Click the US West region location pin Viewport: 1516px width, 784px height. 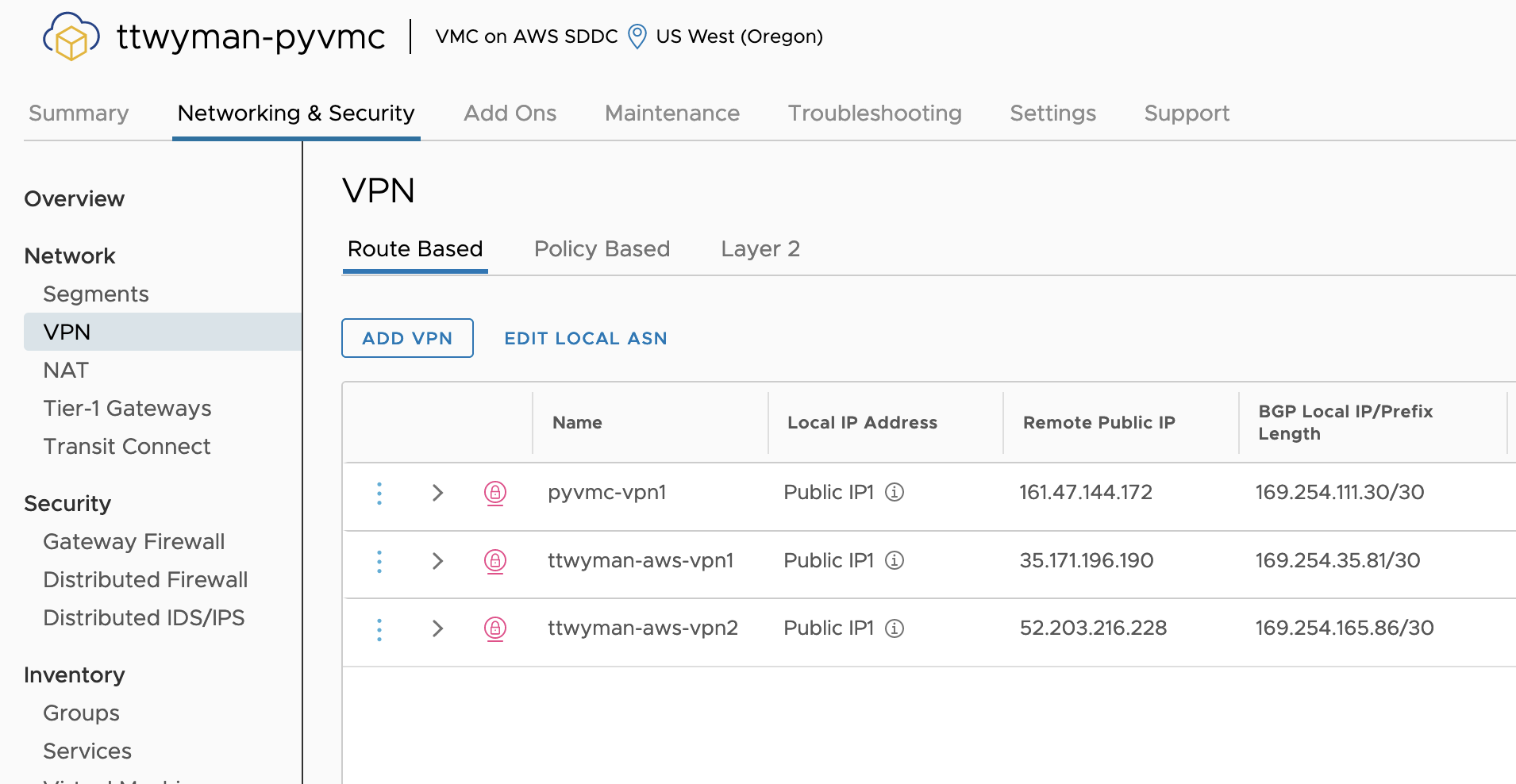coord(637,37)
